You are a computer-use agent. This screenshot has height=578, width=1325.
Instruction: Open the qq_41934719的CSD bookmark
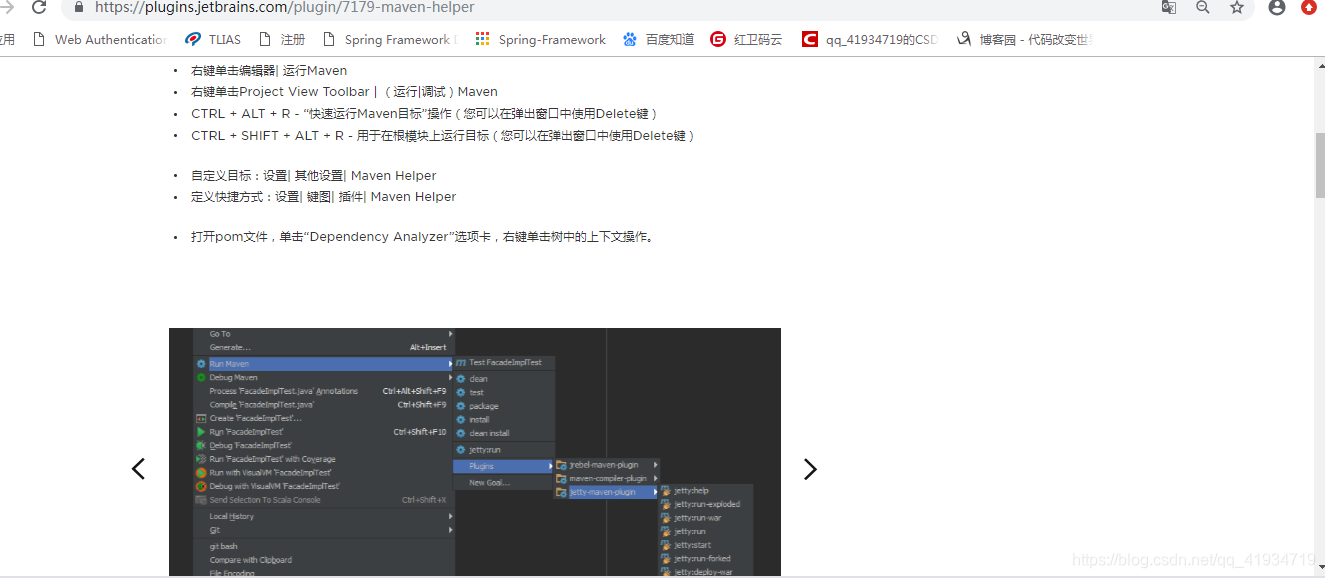869,39
